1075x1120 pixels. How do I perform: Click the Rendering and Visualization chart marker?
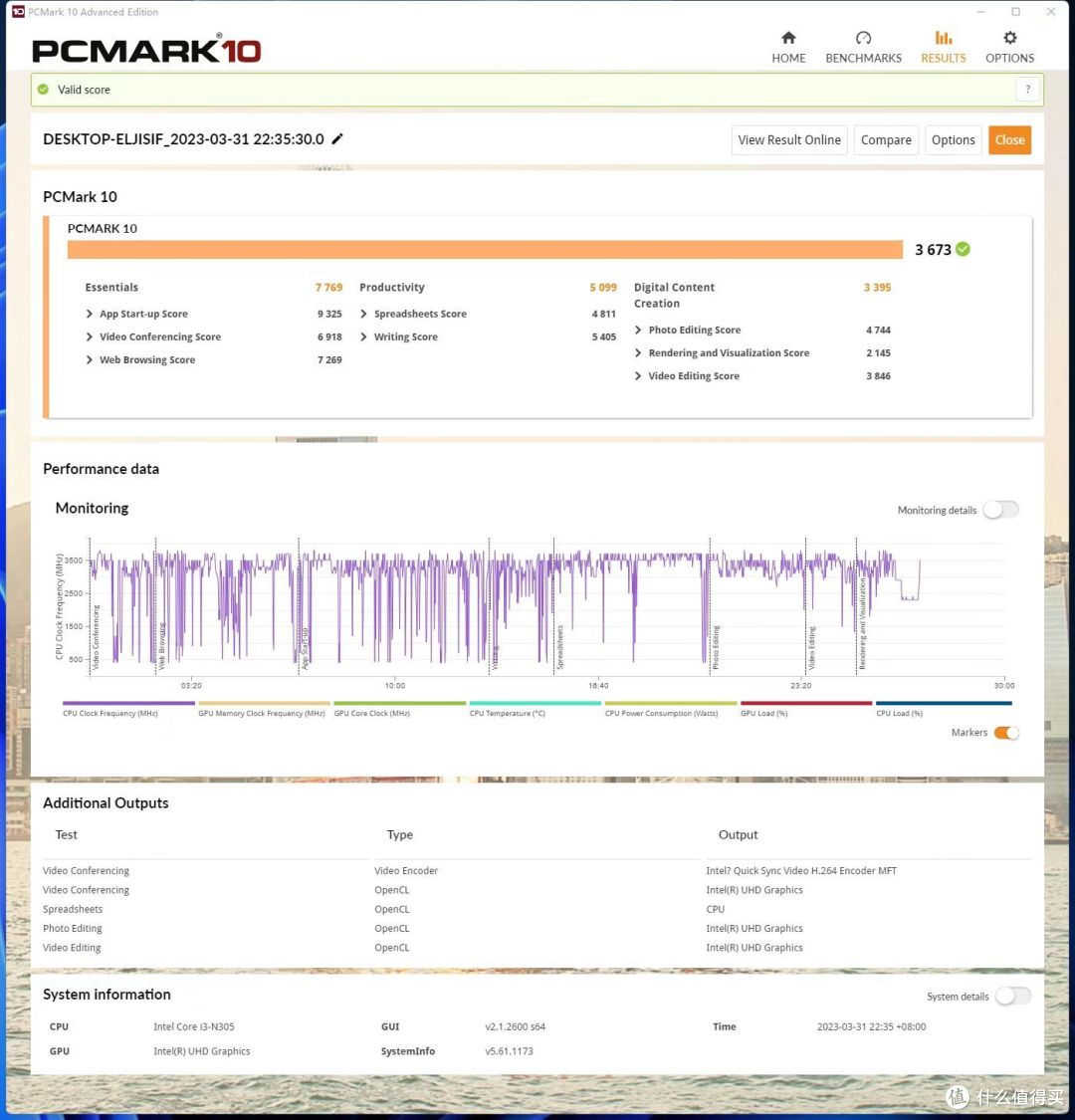click(x=862, y=623)
